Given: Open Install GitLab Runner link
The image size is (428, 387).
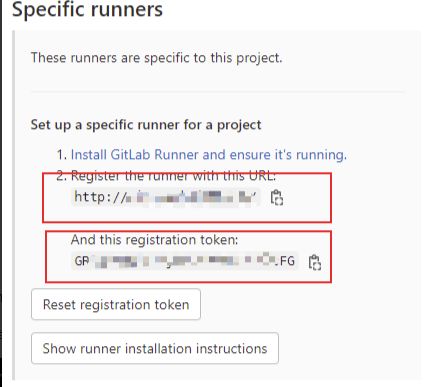Looking at the screenshot, I should 209,155.
